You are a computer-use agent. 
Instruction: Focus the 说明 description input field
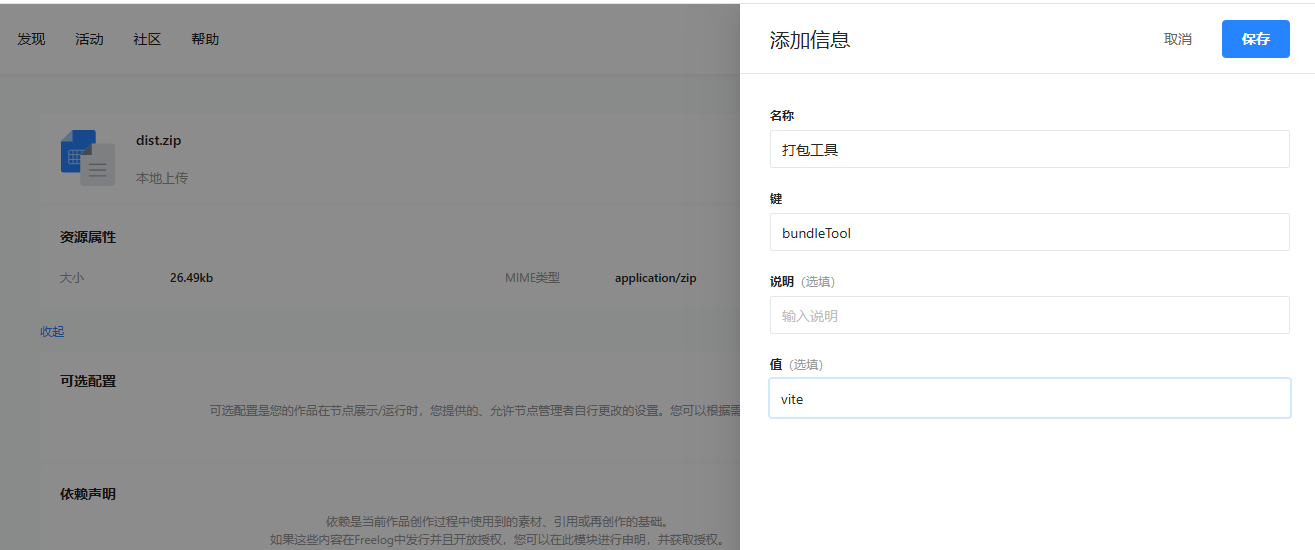click(x=1030, y=315)
